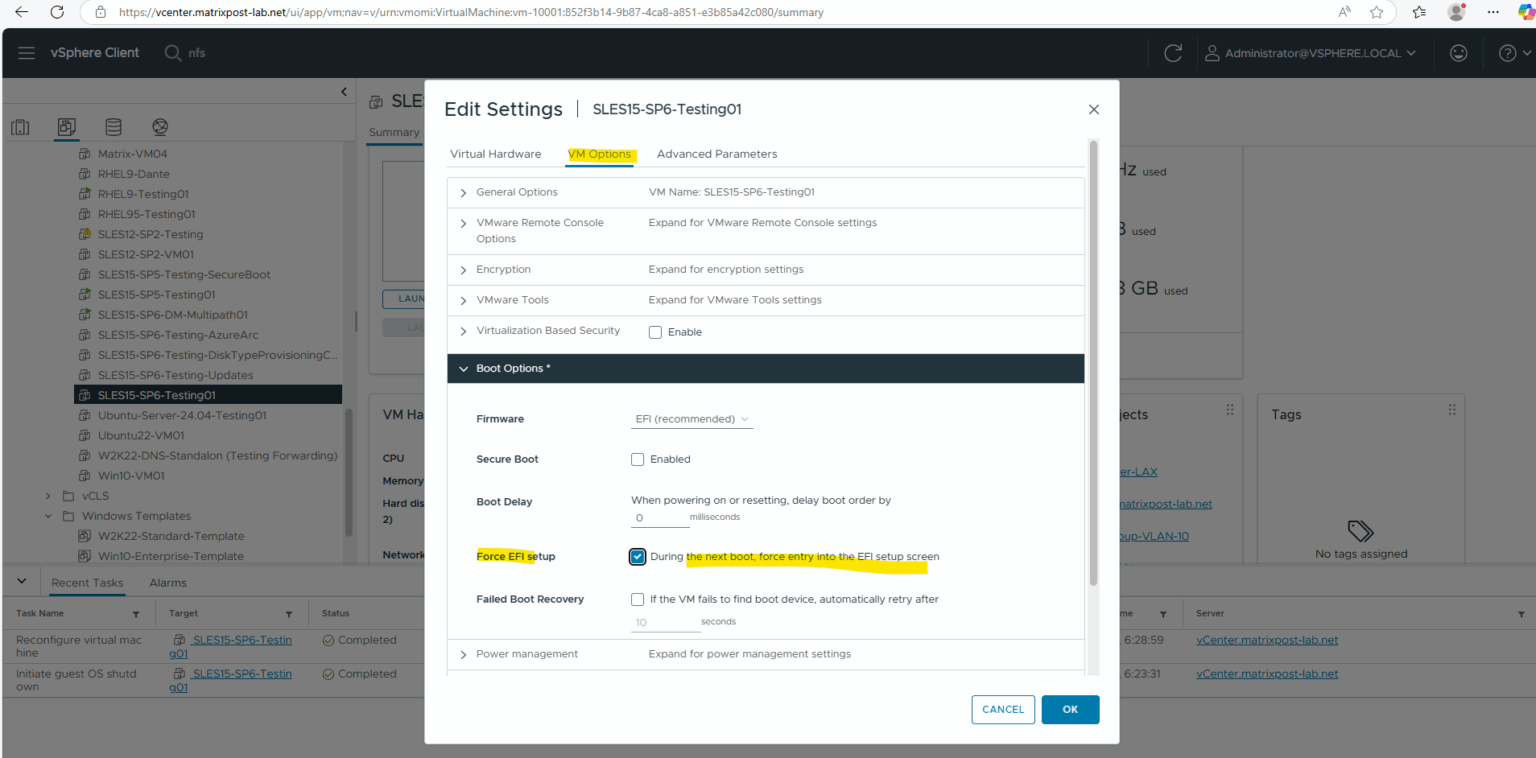Open the Networking inventory view icon
Screen dimensions: 1536x758
160,127
